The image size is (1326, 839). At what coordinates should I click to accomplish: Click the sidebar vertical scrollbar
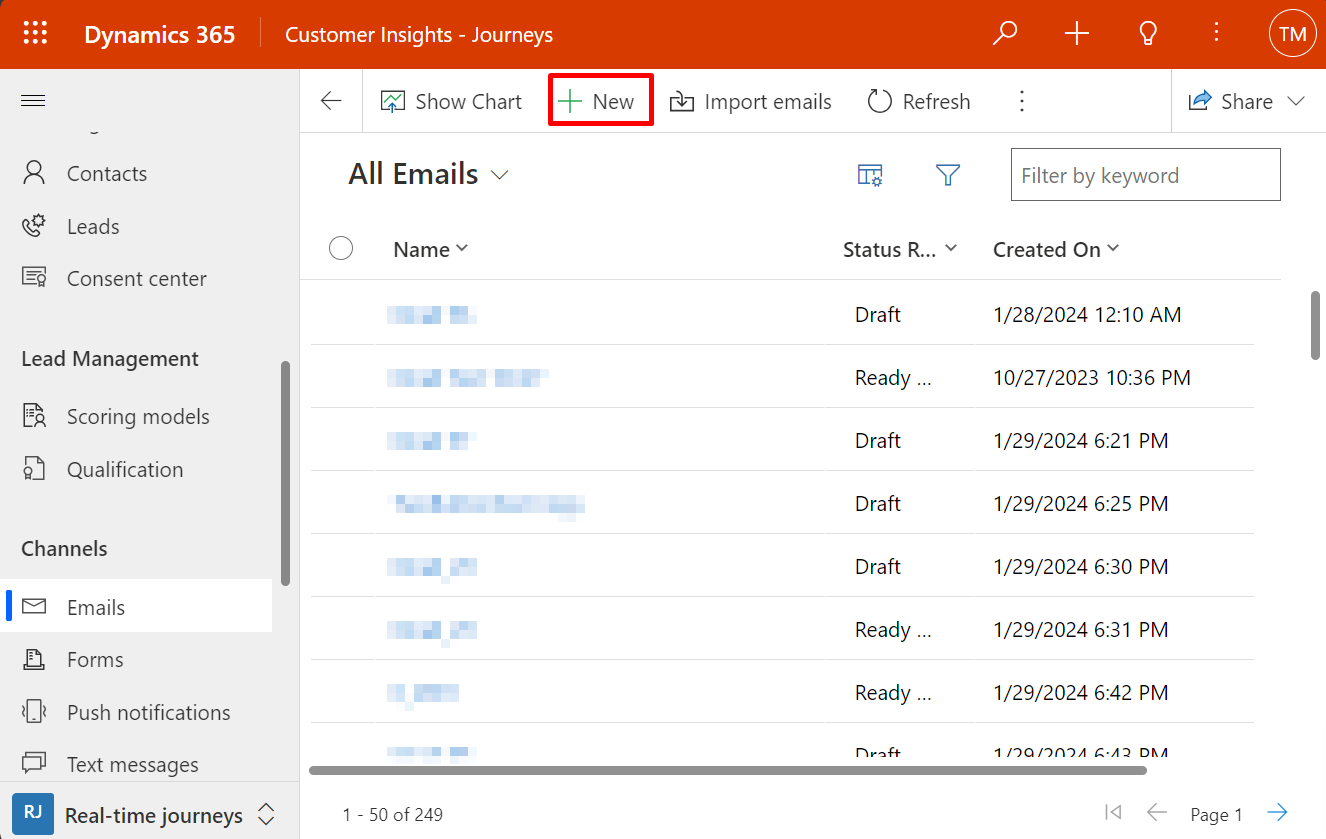(286, 473)
